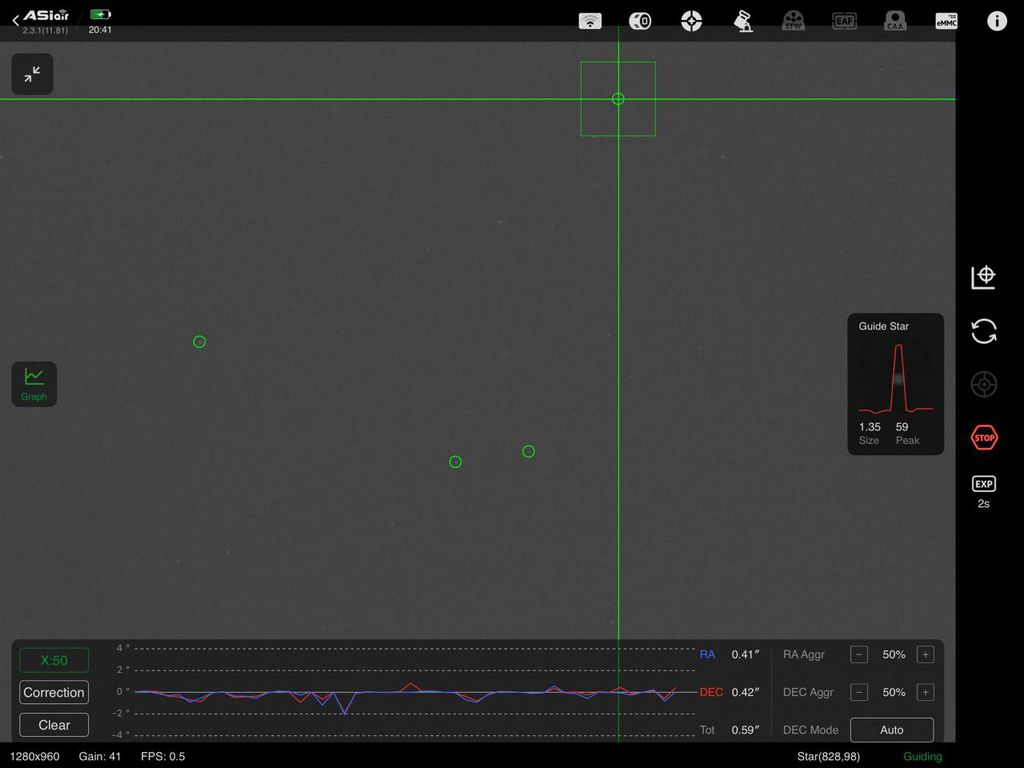Image resolution: width=1024 pixels, height=768 pixels.
Task: Click the Guide Star profile panel
Action: [x=895, y=384]
